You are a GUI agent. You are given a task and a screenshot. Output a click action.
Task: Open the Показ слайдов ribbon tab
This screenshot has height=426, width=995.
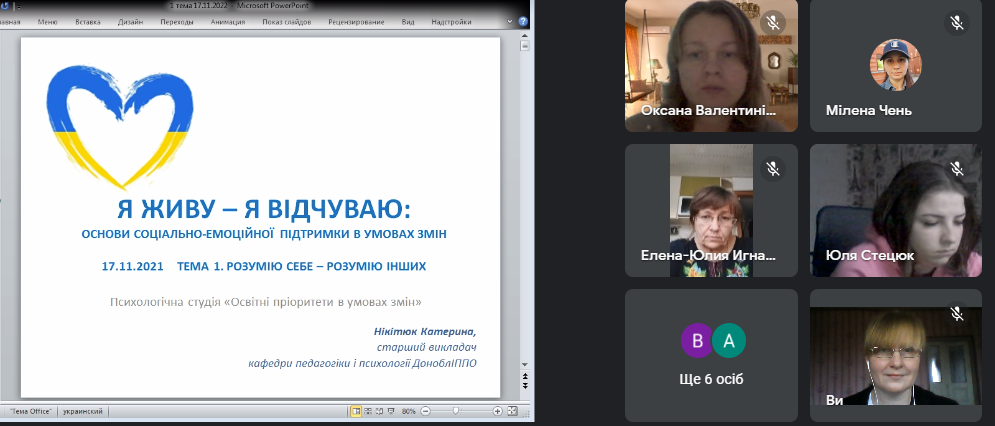pyautogui.click(x=287, y=22)
